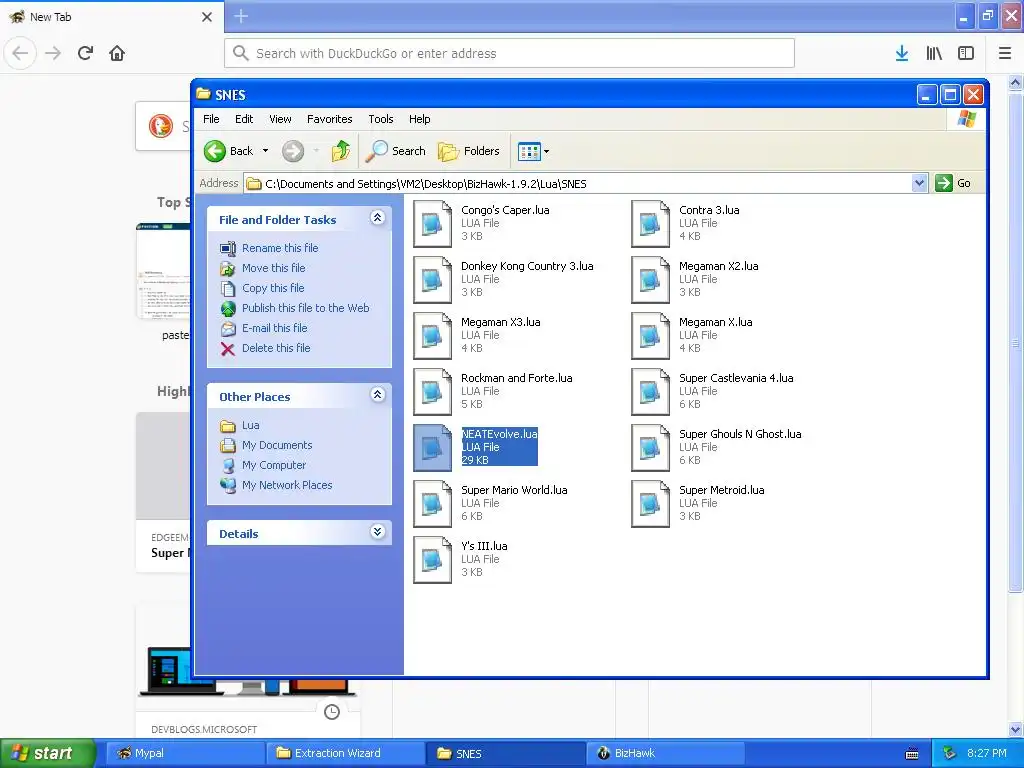Click the browser home icon

pyautogui.click(x=117, y=53)
